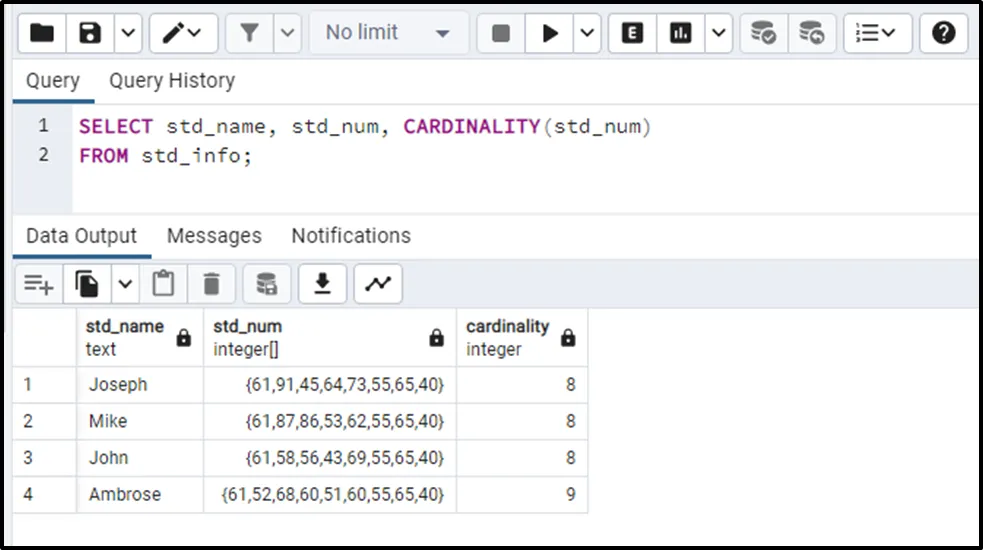Download results as CSV file
This screenshot has height=550, width=983.
pos(322,285)
